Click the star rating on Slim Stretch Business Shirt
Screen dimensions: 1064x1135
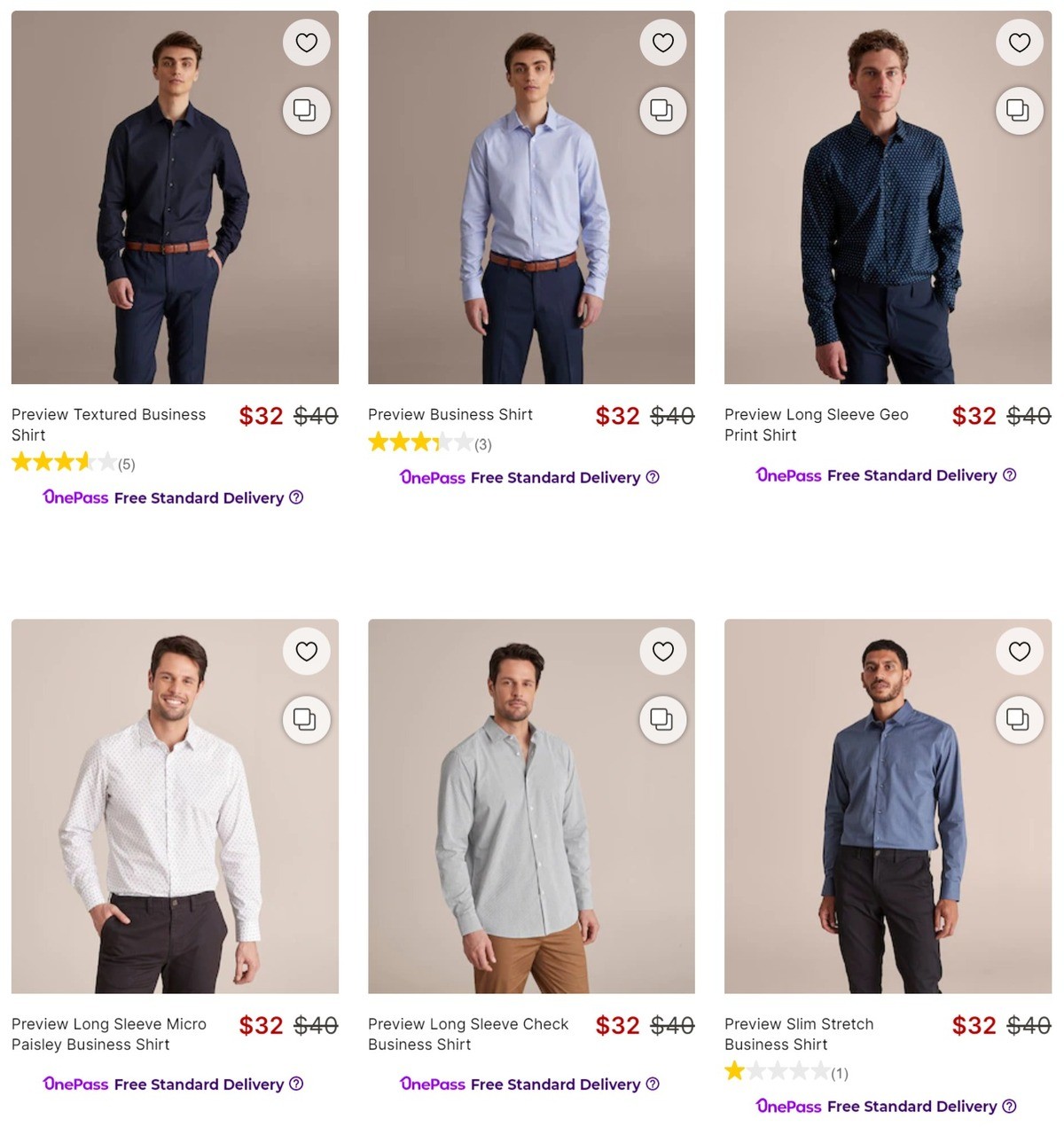tap(778, 1072)
